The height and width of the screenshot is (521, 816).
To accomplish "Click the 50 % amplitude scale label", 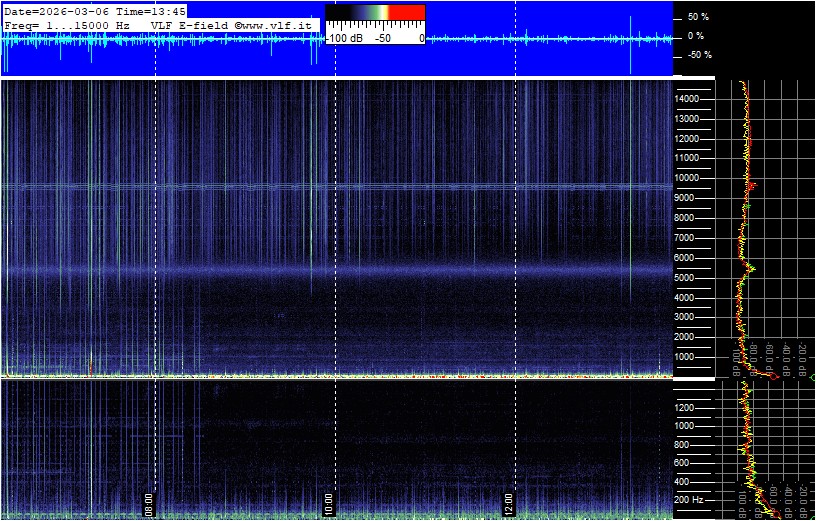I will pos(698,18).
